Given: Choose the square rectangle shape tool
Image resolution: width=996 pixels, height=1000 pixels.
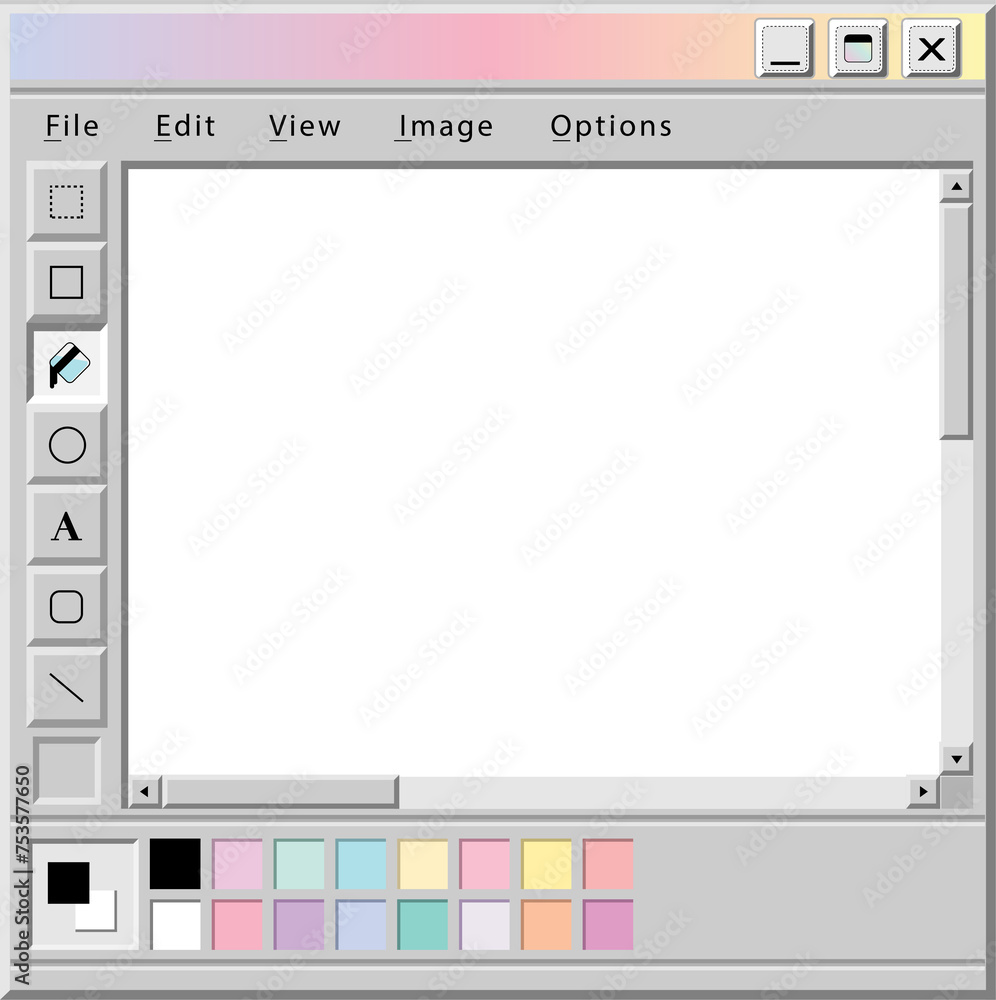Looking at the screenshot, I should [67, 283].
